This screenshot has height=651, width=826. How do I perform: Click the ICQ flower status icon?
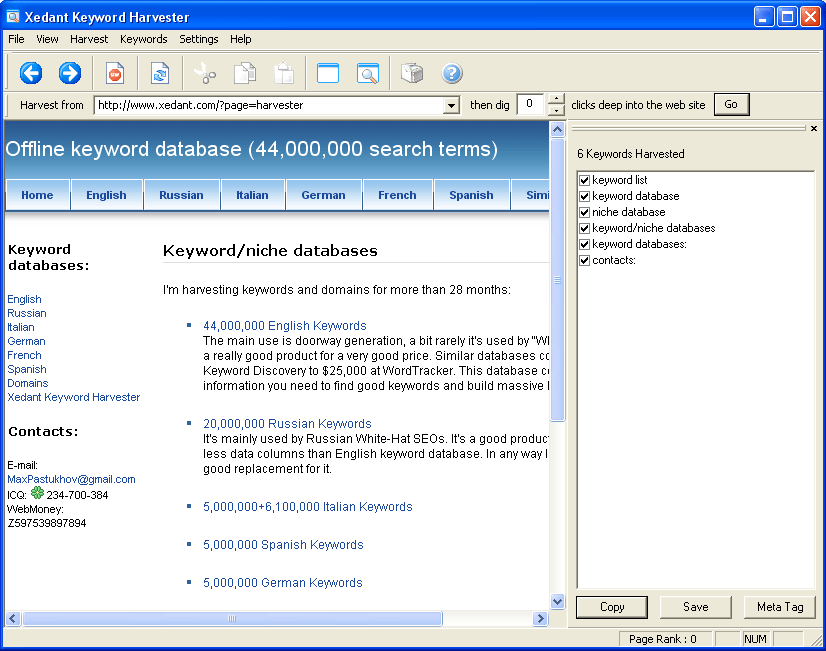(37, 493)
